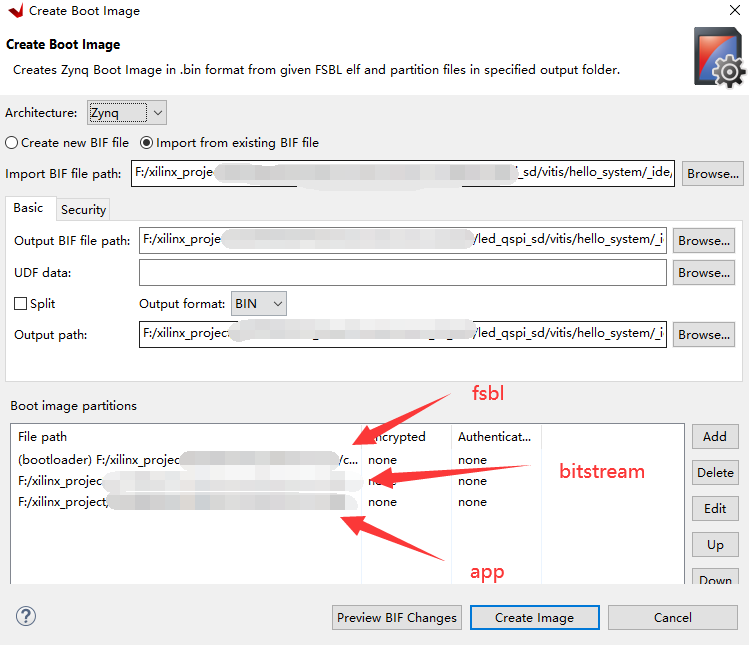
Task: Open the Architecture dropdown
Action: click(127, 113)
